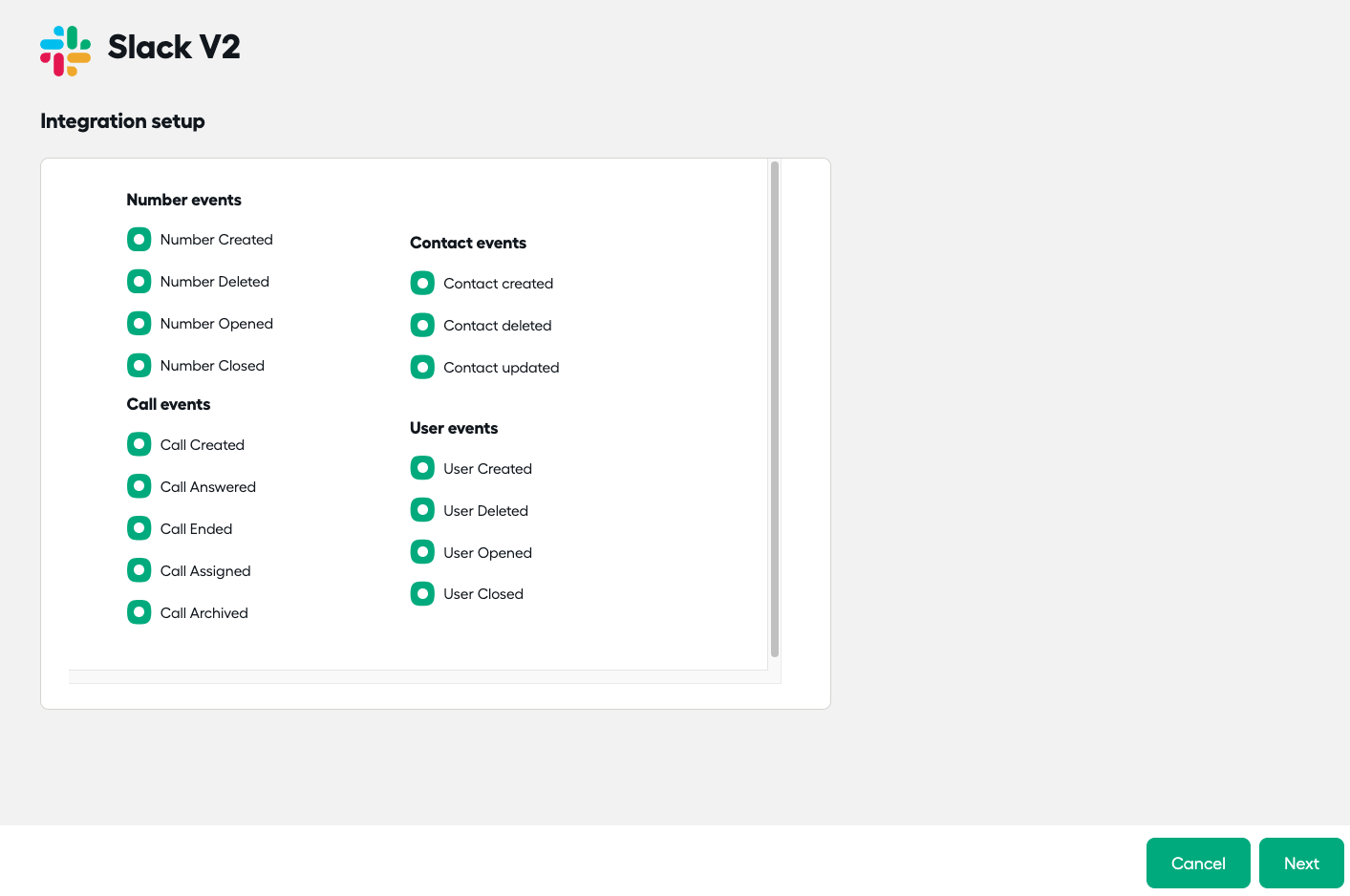The width and height of the screenshot is (1350, 896).
Task: Uncheck the Call Answered event
Action: (x=139, y=486)
